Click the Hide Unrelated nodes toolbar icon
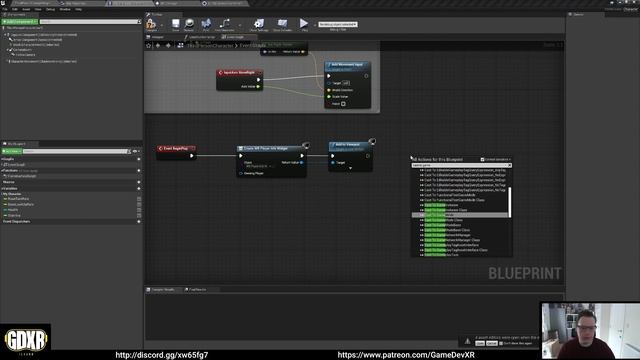 click(224, 24)
